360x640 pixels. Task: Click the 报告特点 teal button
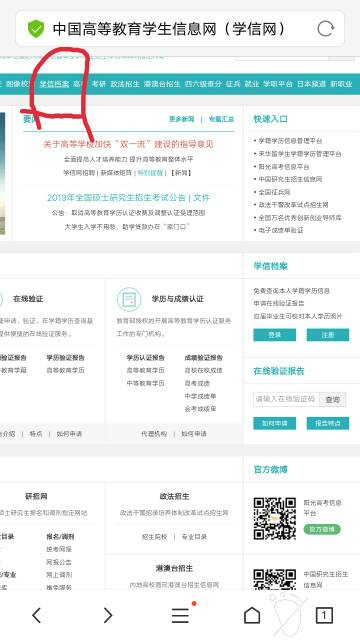click(328, 423)
